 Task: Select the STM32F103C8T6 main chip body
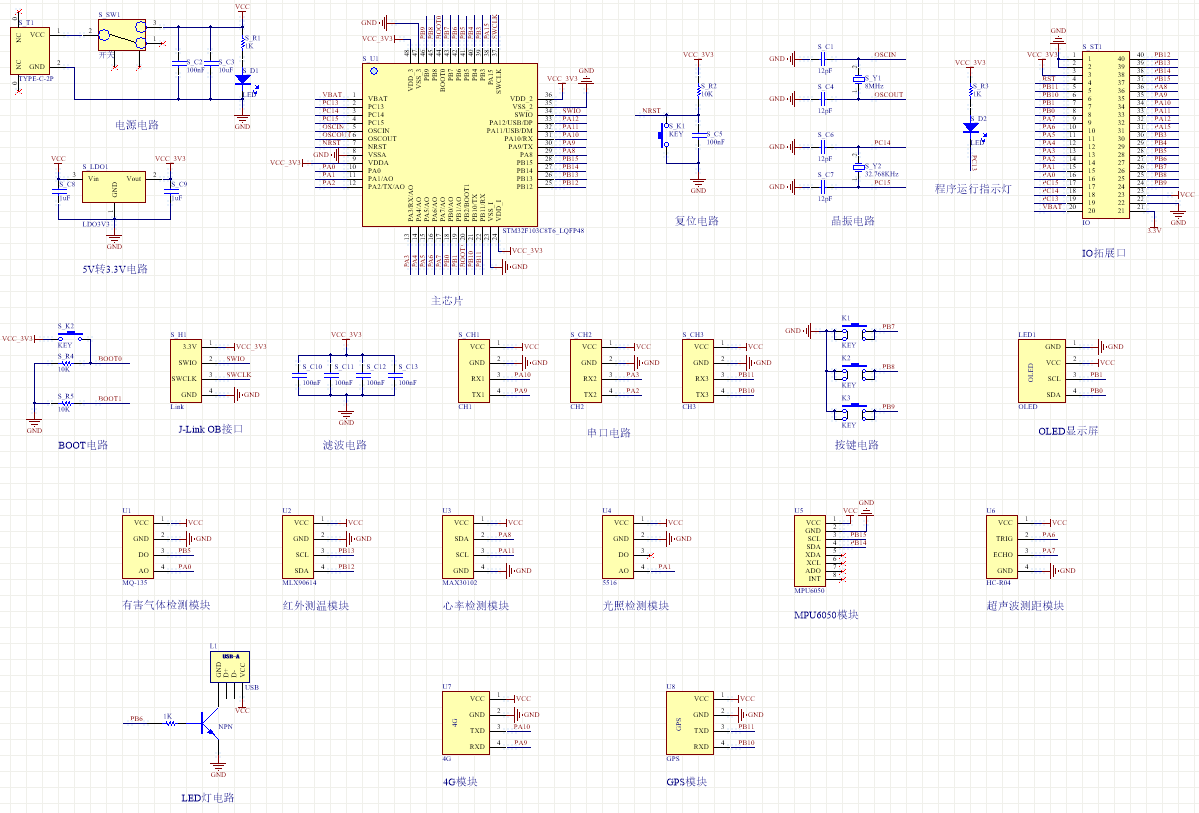[x=450, y=145]
